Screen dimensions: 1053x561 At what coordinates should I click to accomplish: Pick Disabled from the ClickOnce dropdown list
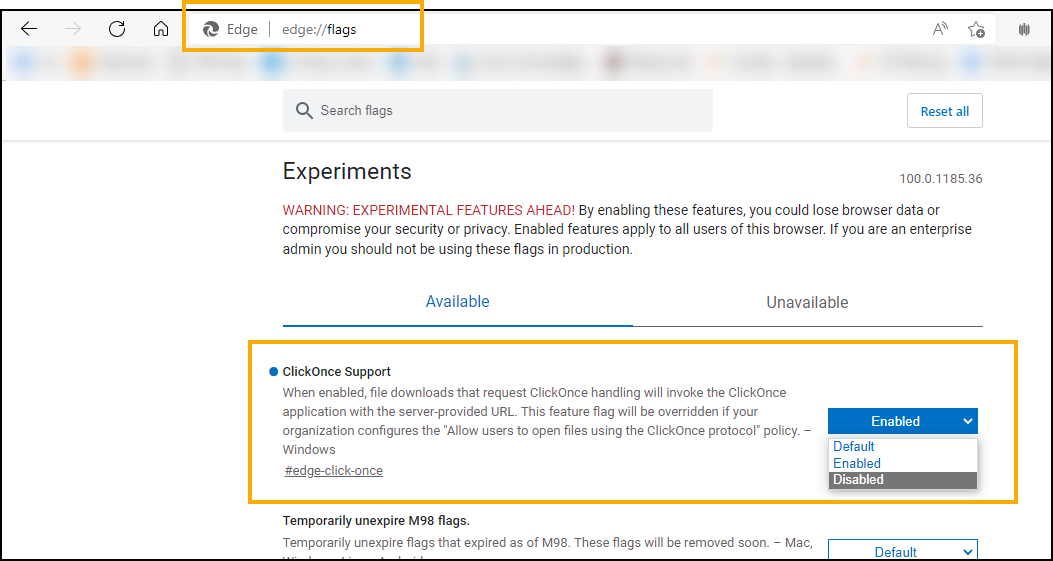pyautogui.click(x=858, y=479)
